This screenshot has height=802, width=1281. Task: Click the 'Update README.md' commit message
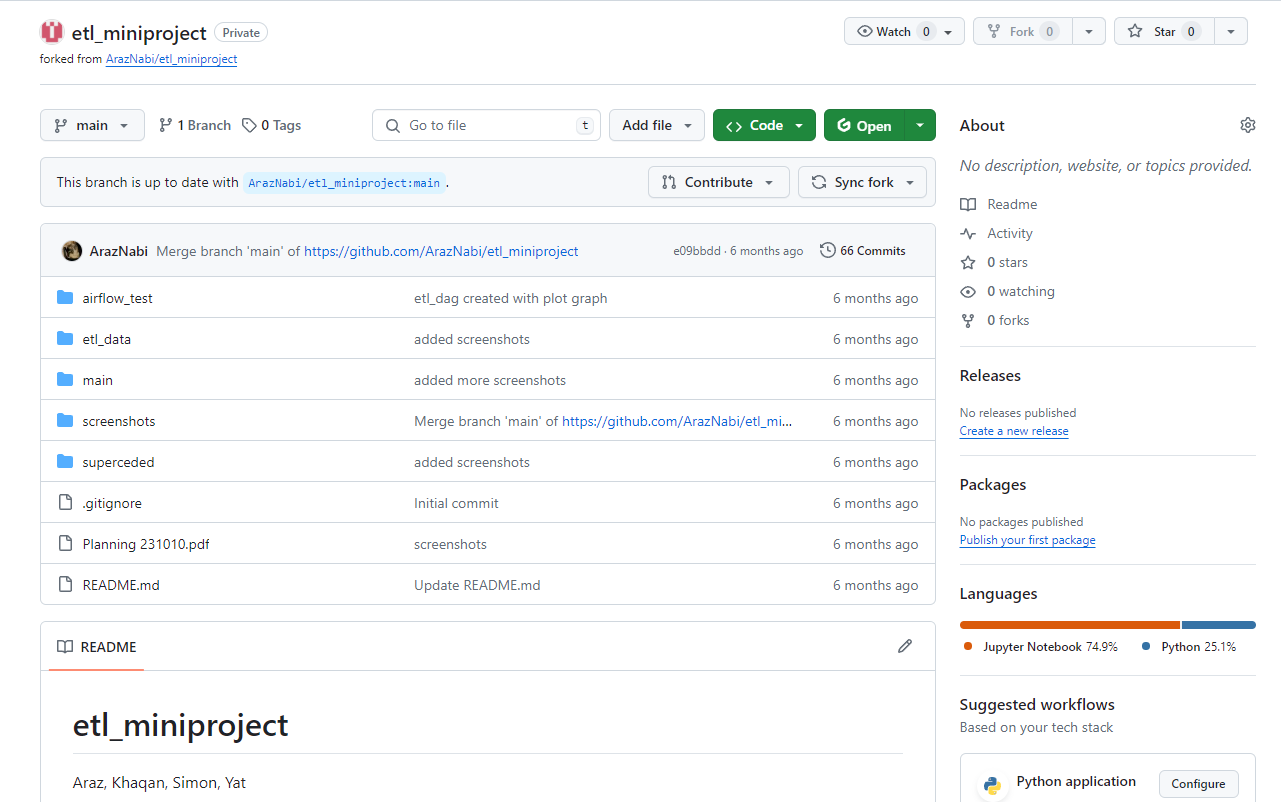coord(477,585)
